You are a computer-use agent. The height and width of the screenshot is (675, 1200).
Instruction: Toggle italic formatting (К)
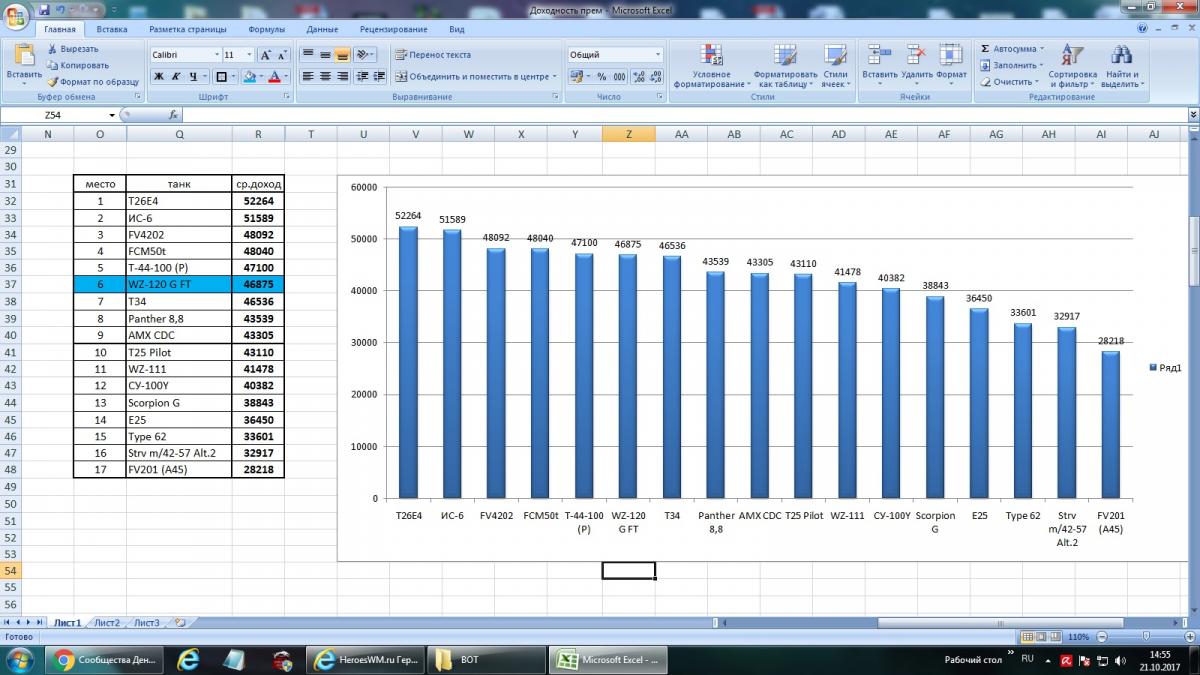(x=176, y=77)
